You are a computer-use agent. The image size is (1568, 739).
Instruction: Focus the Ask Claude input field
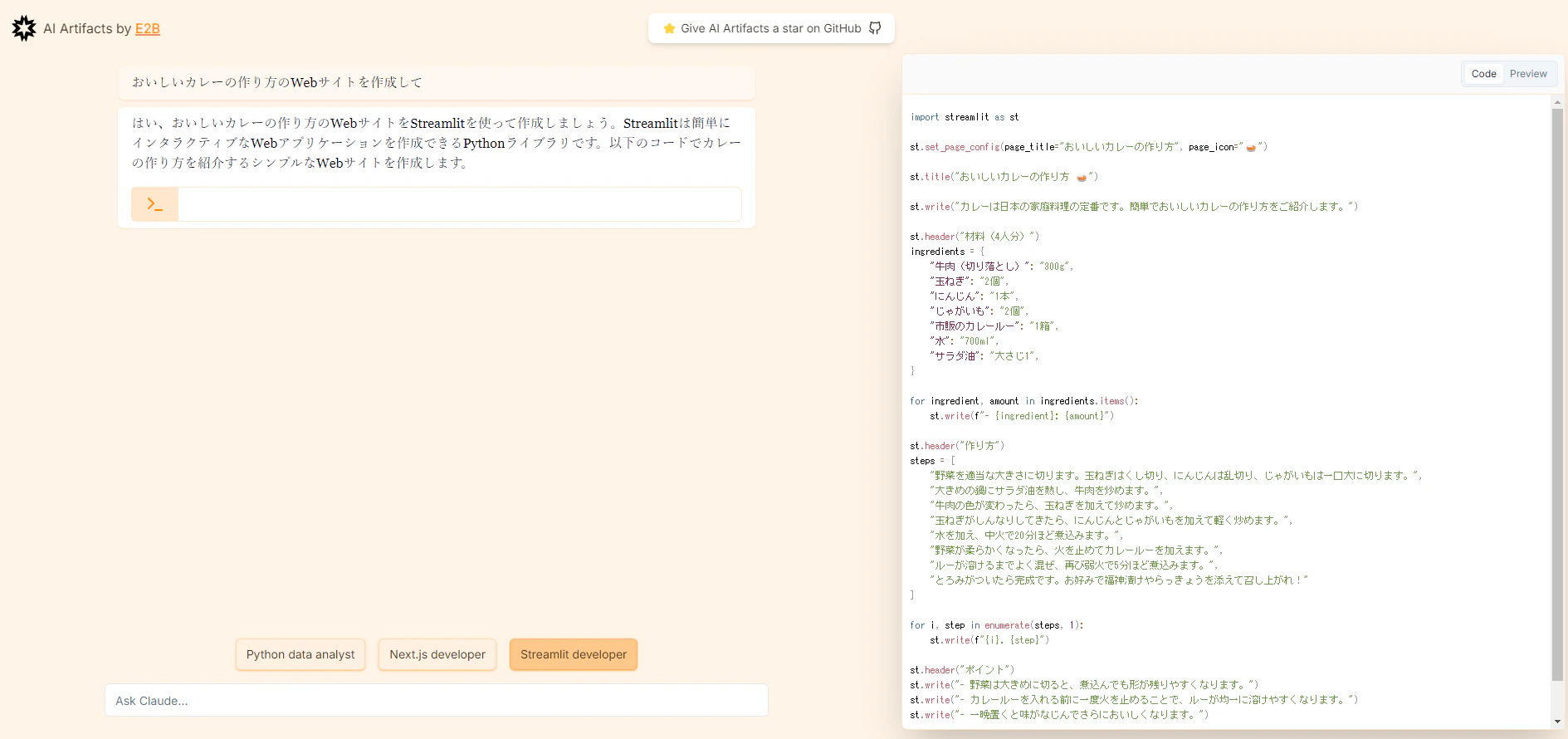coord(437,700)
